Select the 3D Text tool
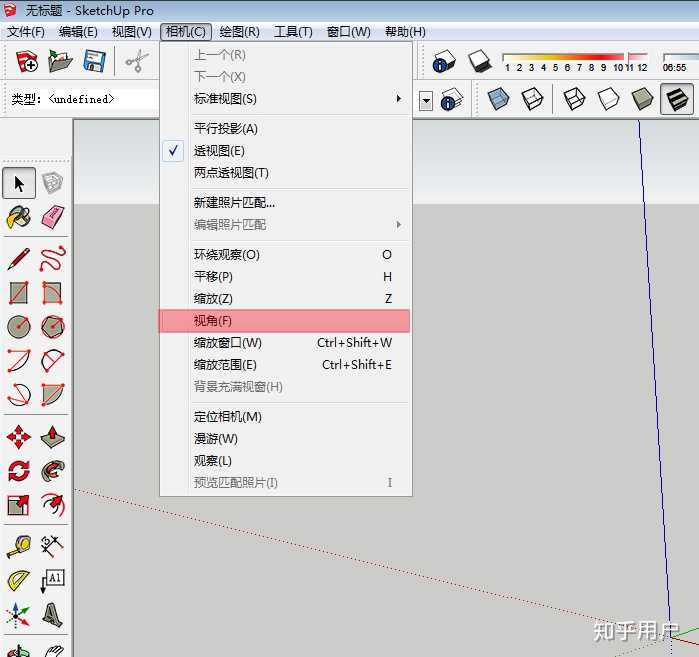Screen dimensions: 699x657 point(52,615)
